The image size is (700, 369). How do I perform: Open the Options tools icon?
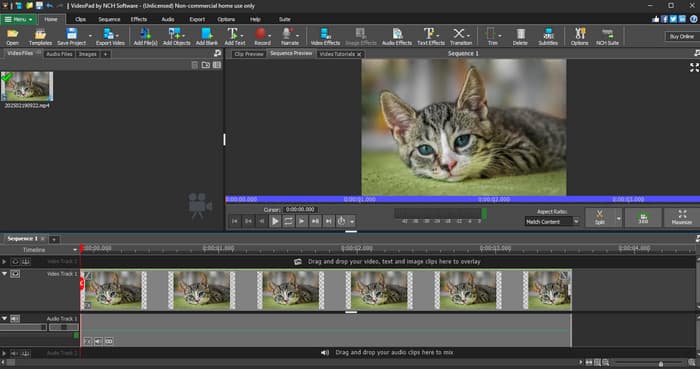pyautogui.click(x=579, y=36)
